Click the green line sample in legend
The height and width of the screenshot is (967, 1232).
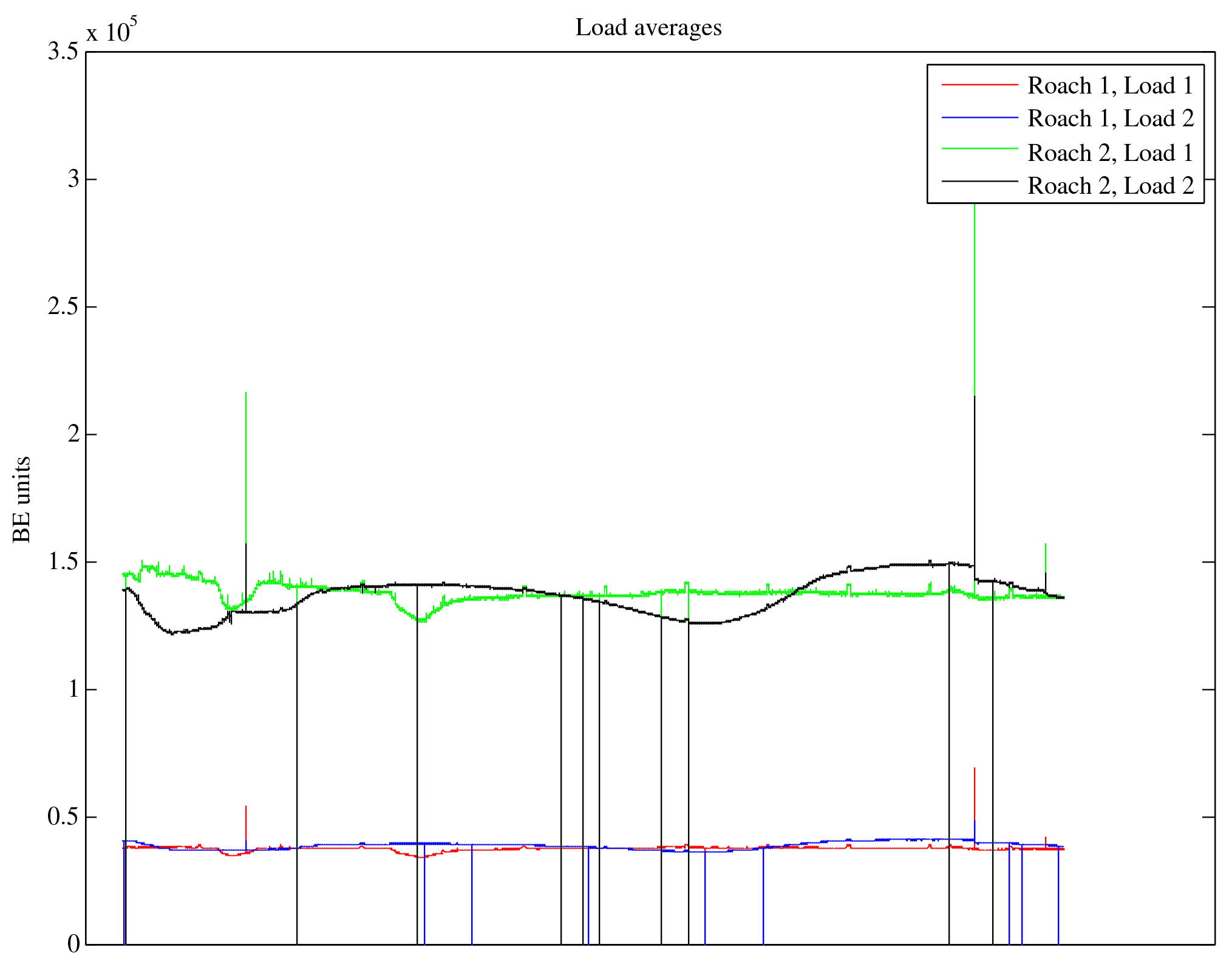[979, 148]
